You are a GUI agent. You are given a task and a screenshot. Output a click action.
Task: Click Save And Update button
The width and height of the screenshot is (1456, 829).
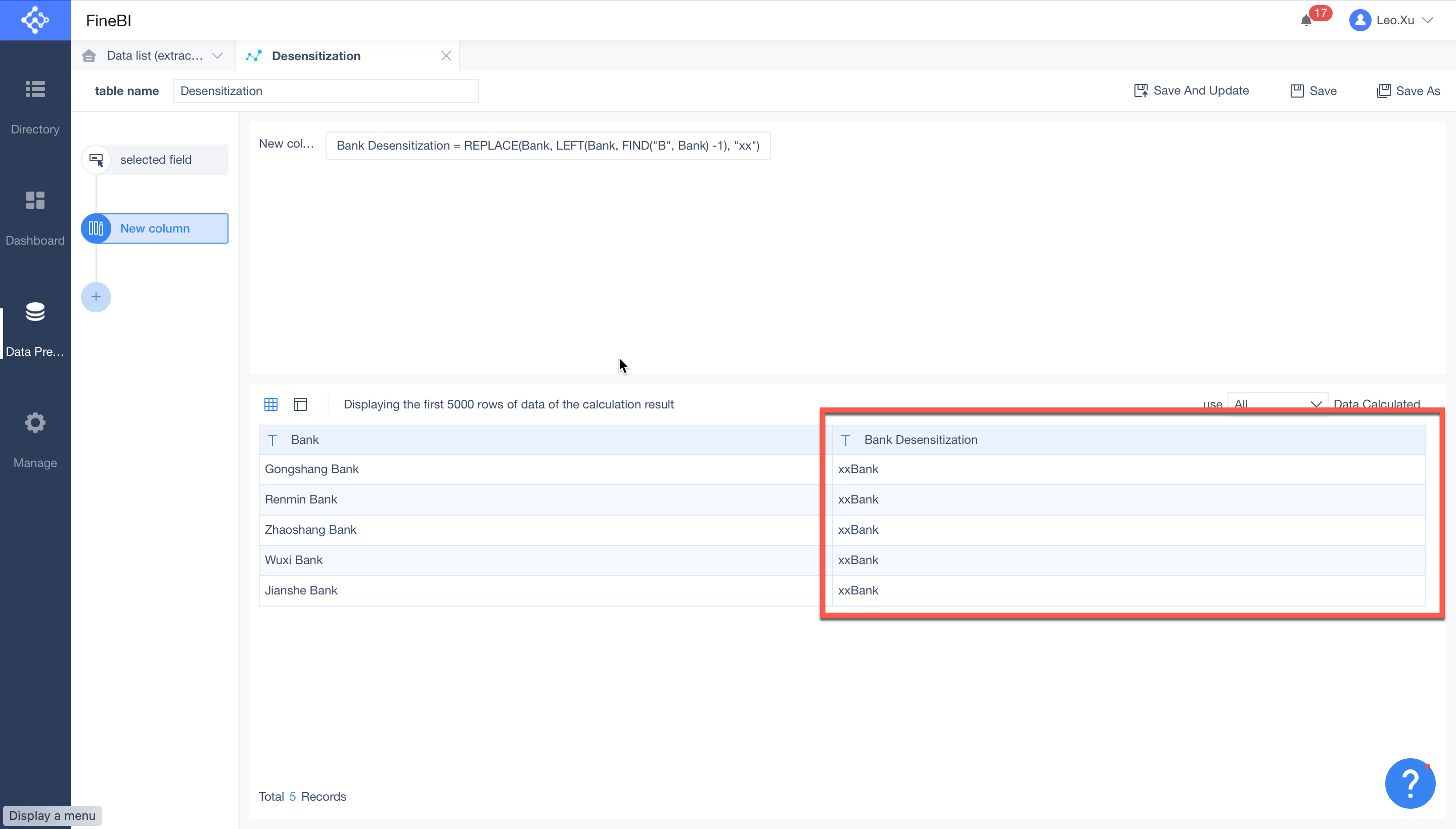1191,90
